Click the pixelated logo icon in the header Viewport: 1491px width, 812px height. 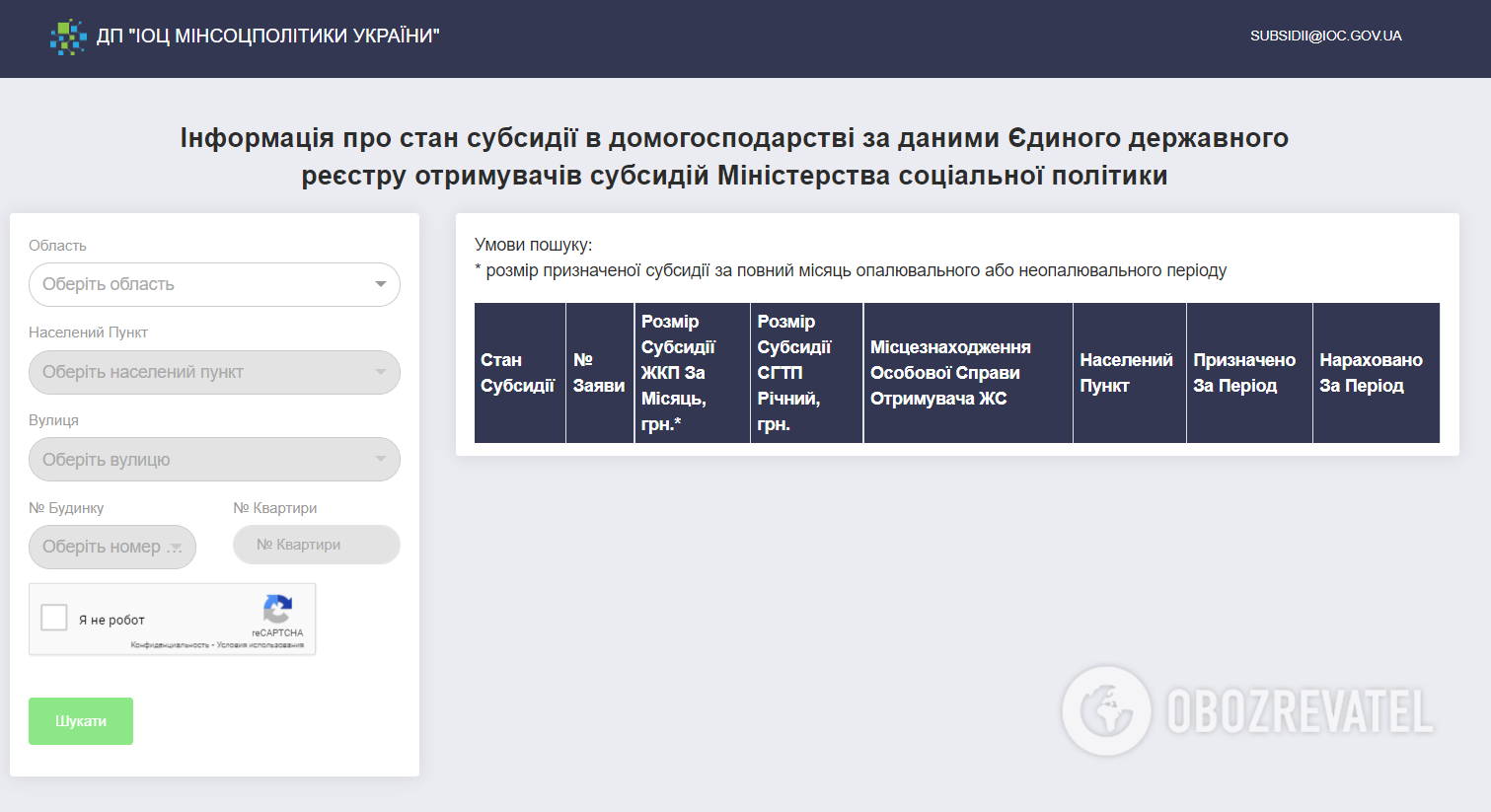click(68, 37)
